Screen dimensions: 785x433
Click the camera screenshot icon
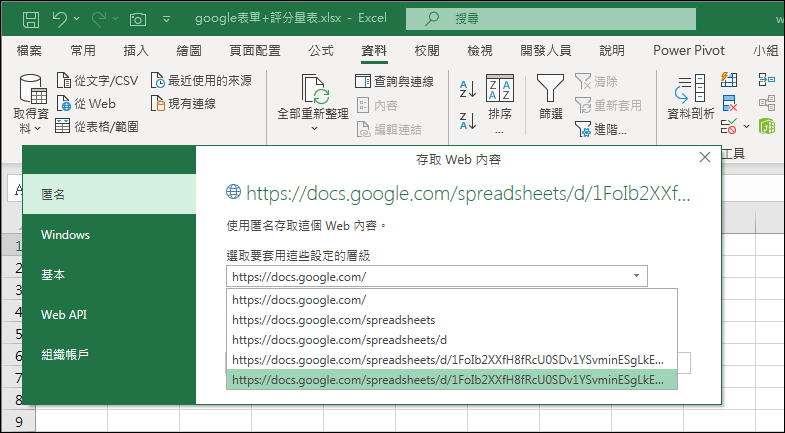point(138,20)
